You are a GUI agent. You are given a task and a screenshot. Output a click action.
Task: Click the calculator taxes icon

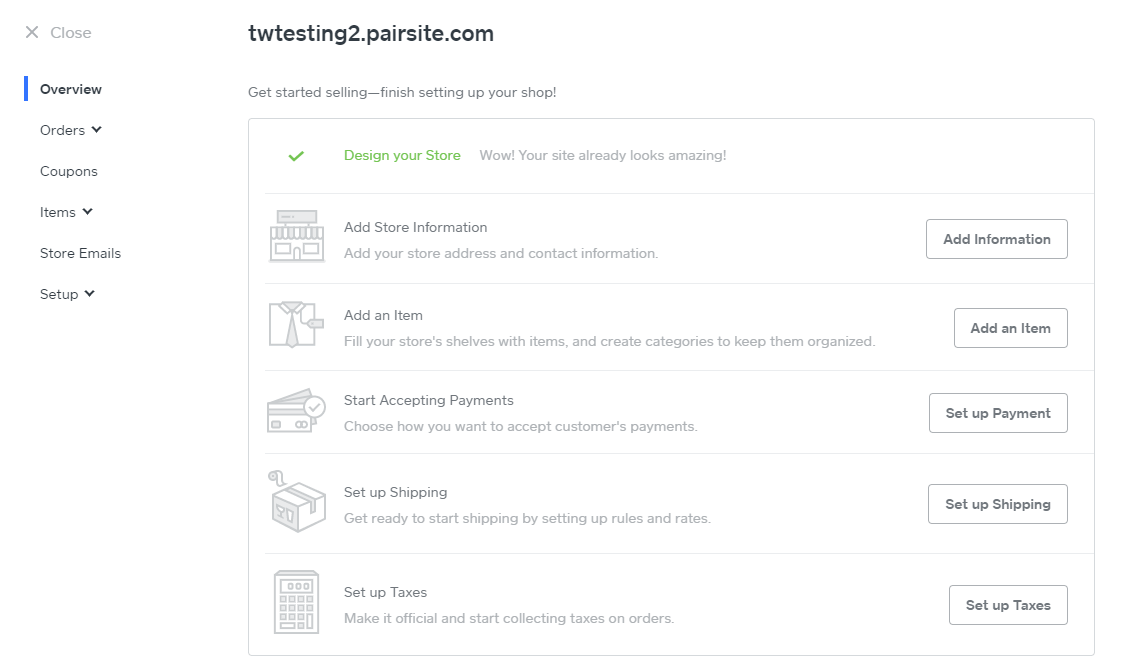click(296, 602)
